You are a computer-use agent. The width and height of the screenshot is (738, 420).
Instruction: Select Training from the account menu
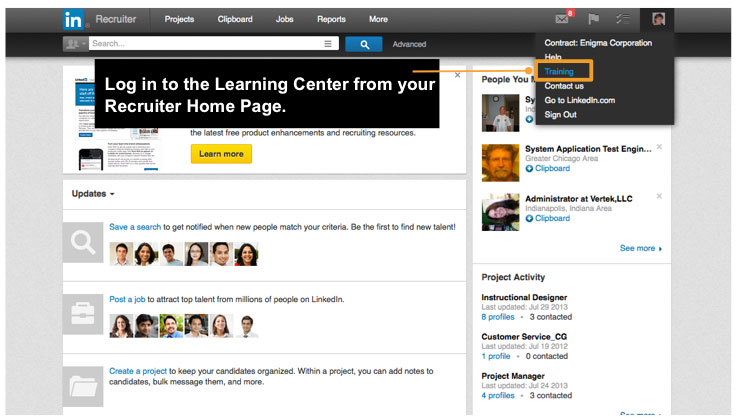pyautogui.click(x=559, y=72)
